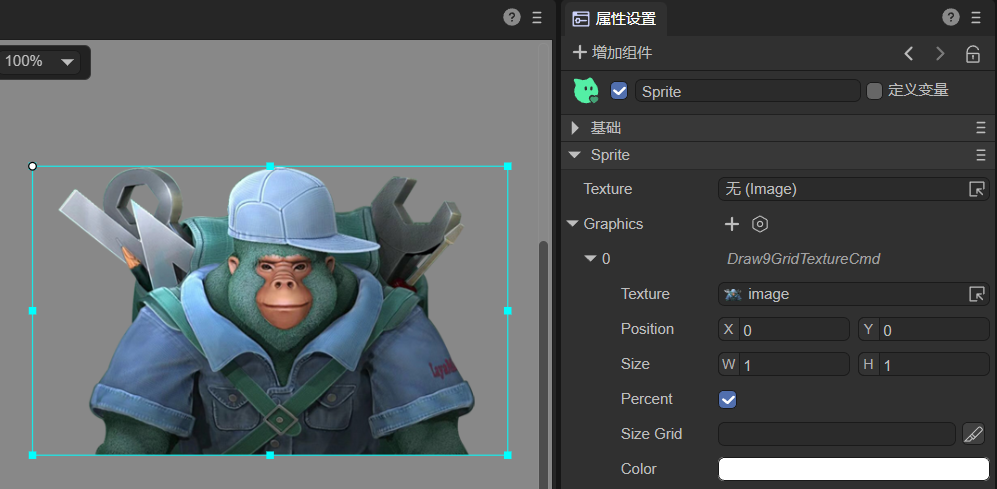Viewport: 997px width, 489px height.
Task: Collapse Graphics item 0
Action: pyautogui.click(x=591, y=259)
